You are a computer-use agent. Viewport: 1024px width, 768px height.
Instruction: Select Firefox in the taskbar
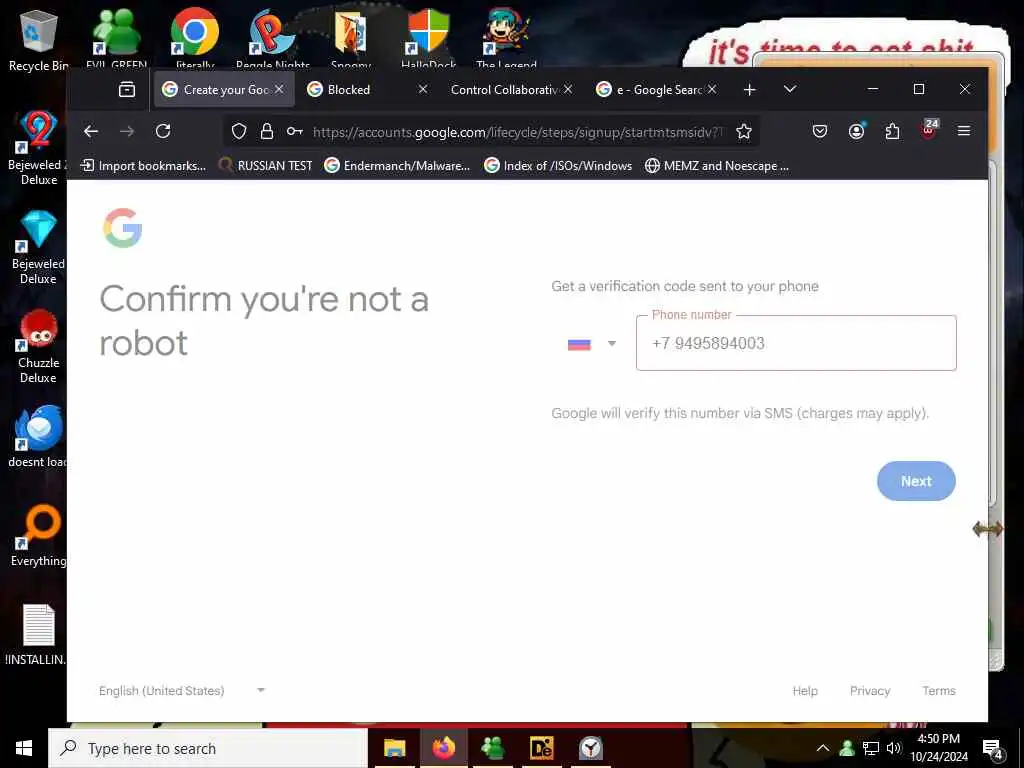point(443,748)
